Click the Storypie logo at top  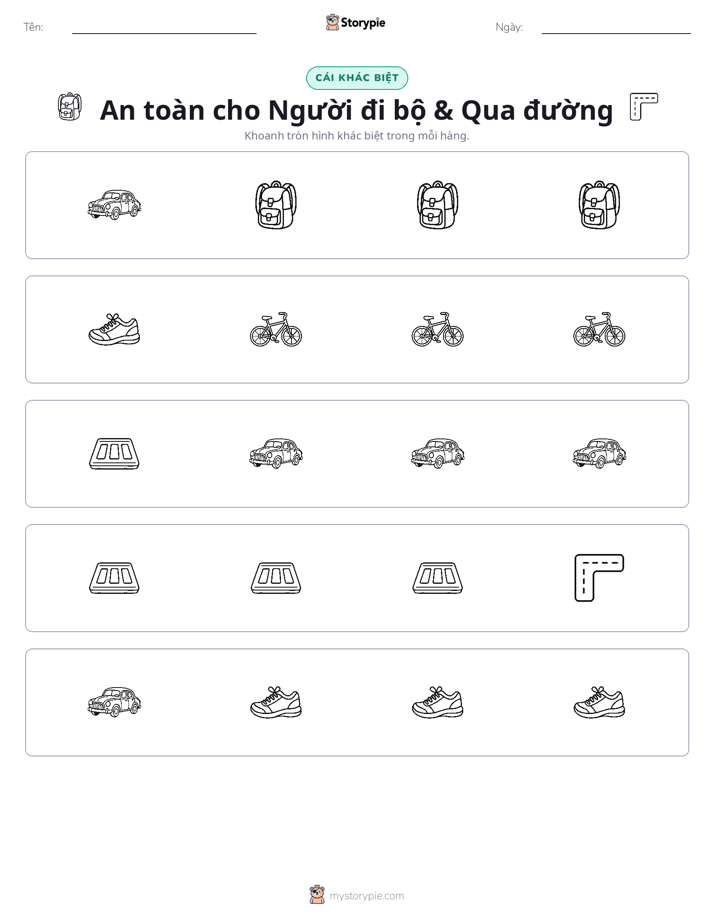pyautogui.click(x=355, y=22)
